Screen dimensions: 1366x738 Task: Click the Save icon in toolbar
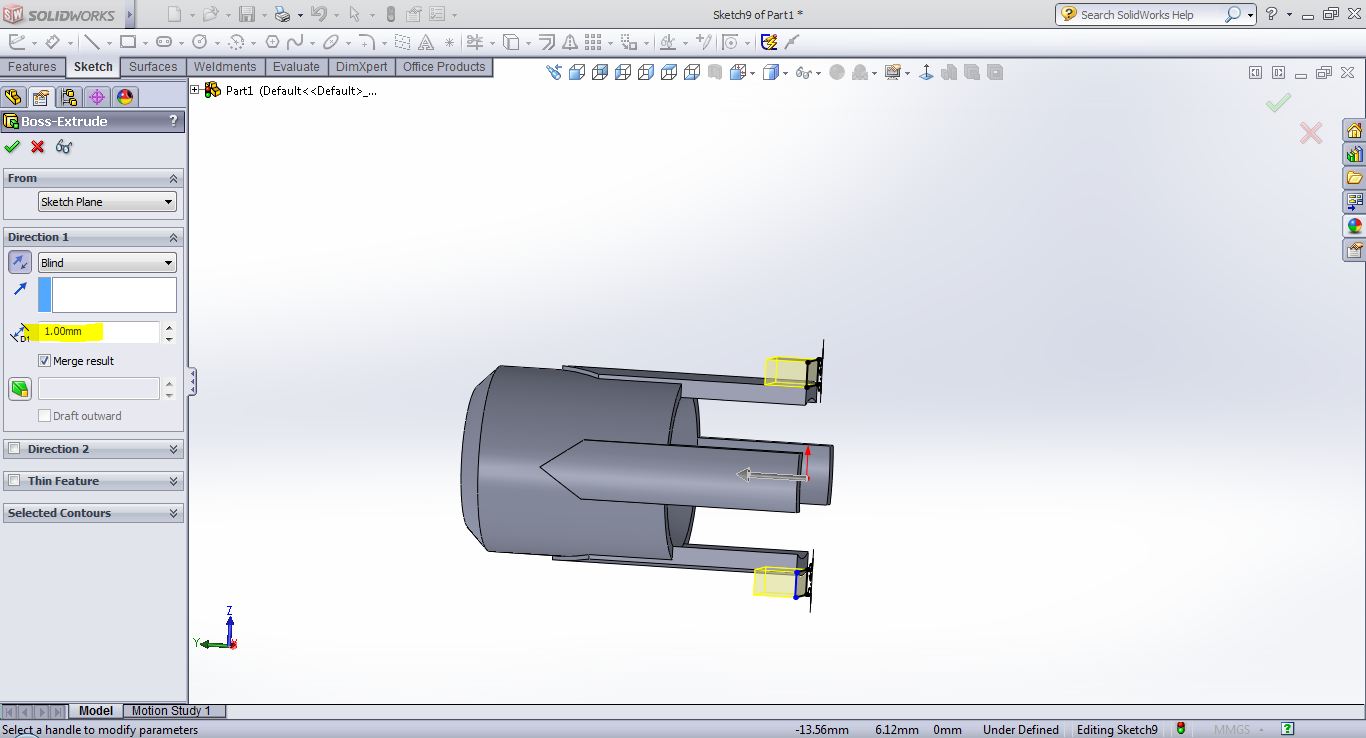point(246,14)
